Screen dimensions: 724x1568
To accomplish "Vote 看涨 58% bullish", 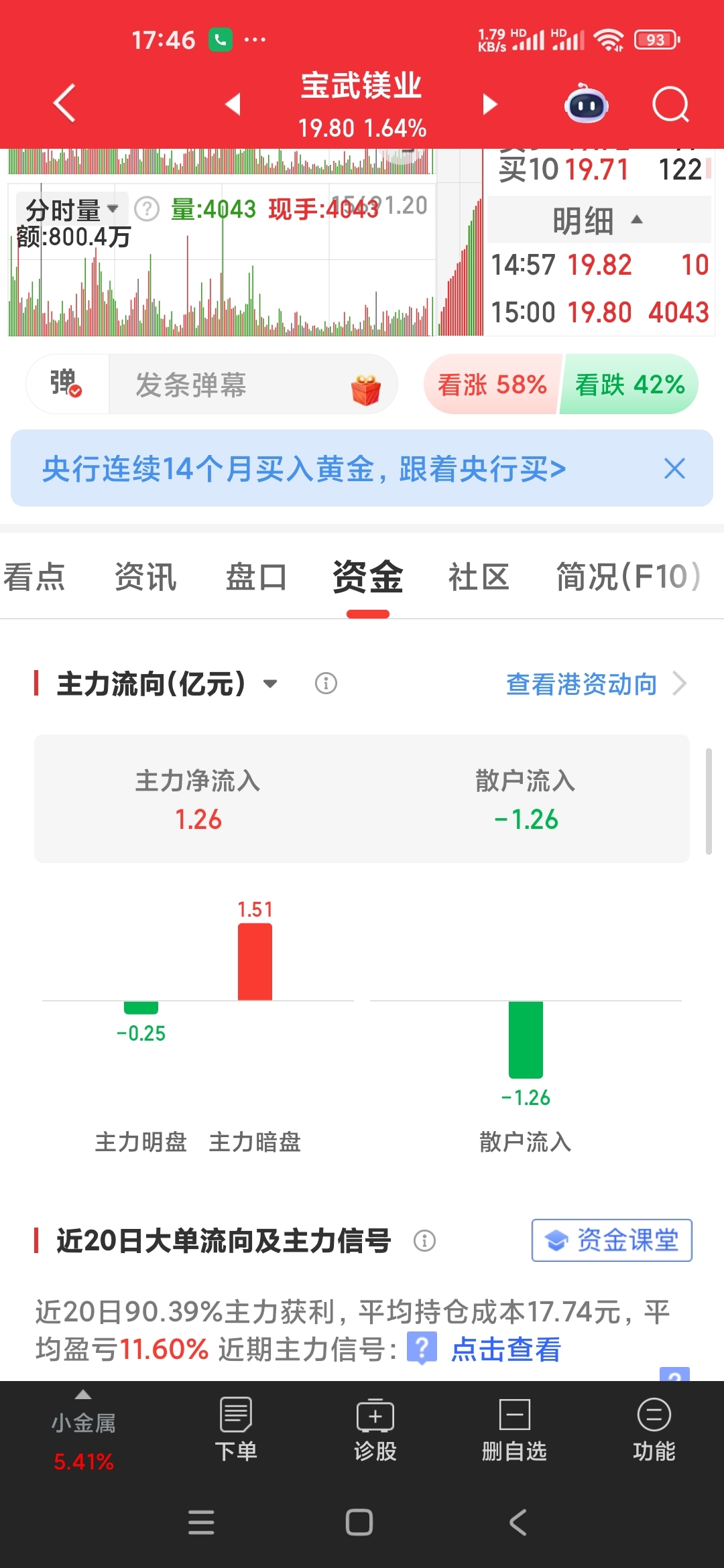I will (x=492, y=385).
